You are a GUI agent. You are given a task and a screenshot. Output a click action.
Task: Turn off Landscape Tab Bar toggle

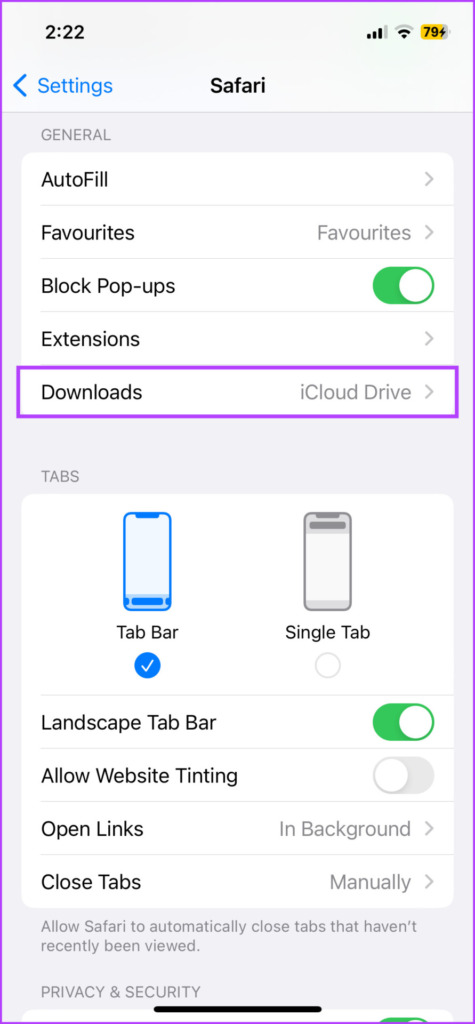tap(403, 722)
